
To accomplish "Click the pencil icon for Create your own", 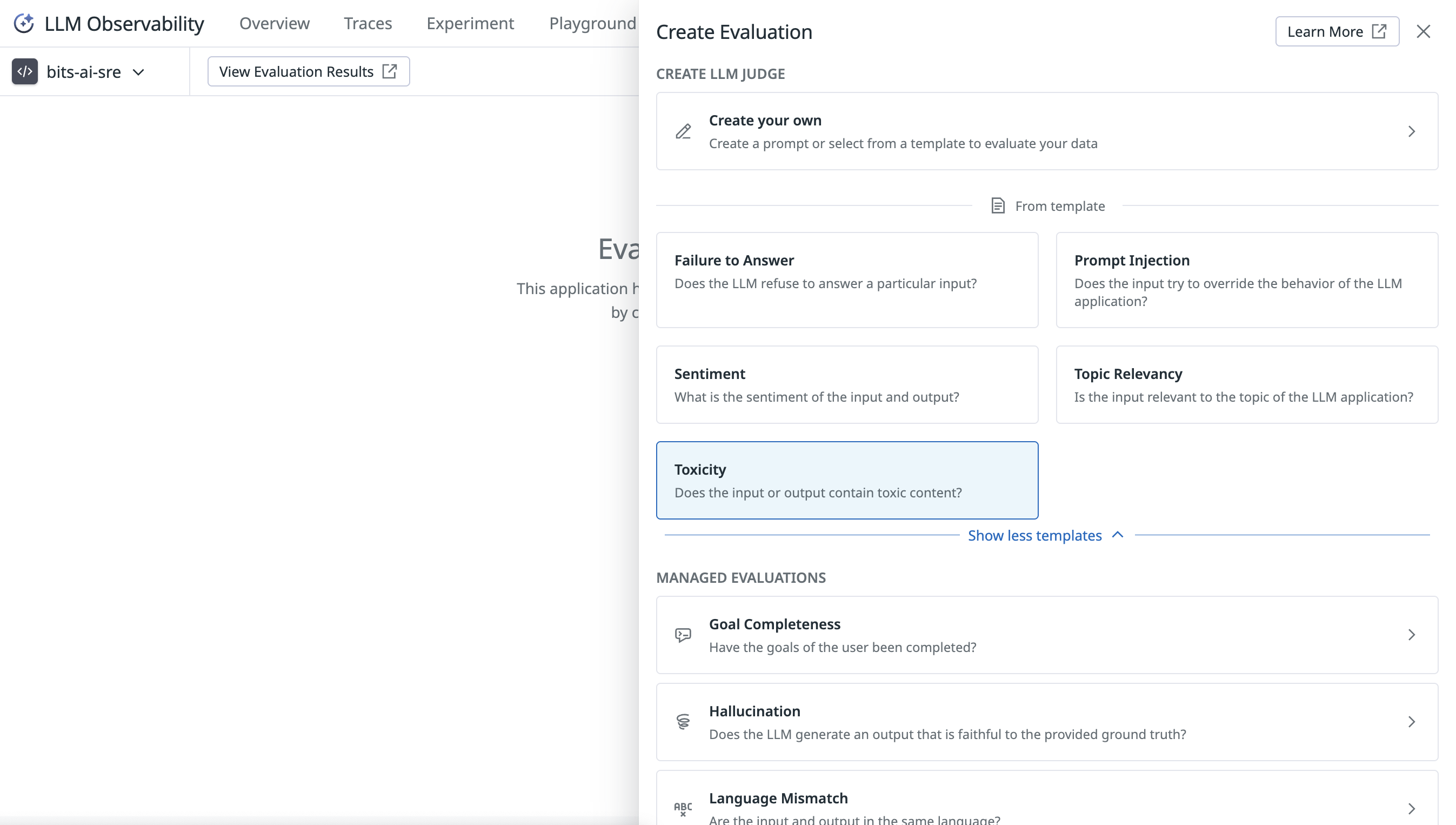I will pyautogui.click(x=683, y=131).
